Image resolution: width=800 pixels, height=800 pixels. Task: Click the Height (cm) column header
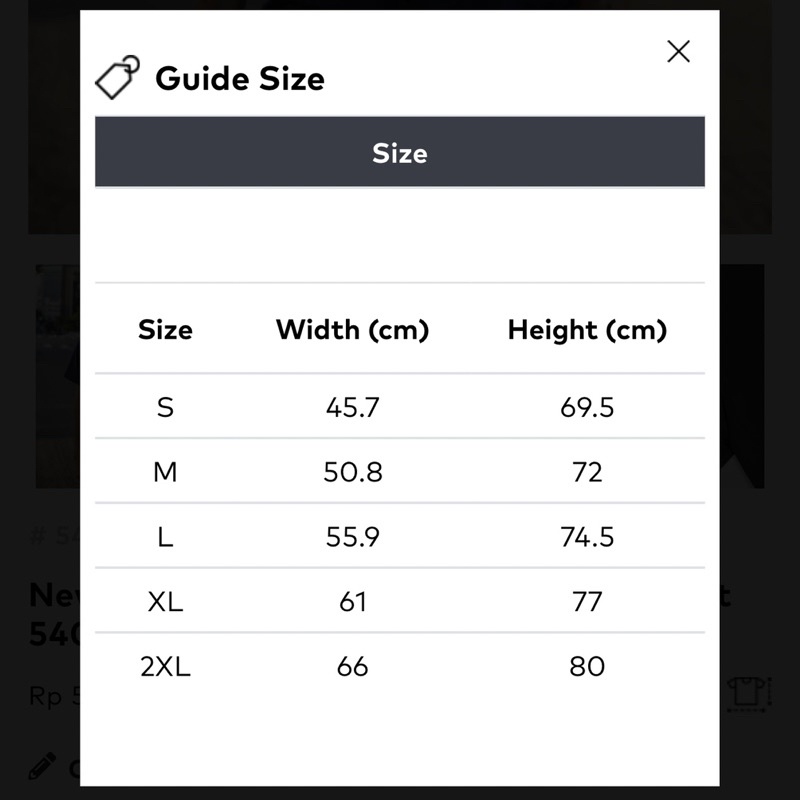click(587, 329)
